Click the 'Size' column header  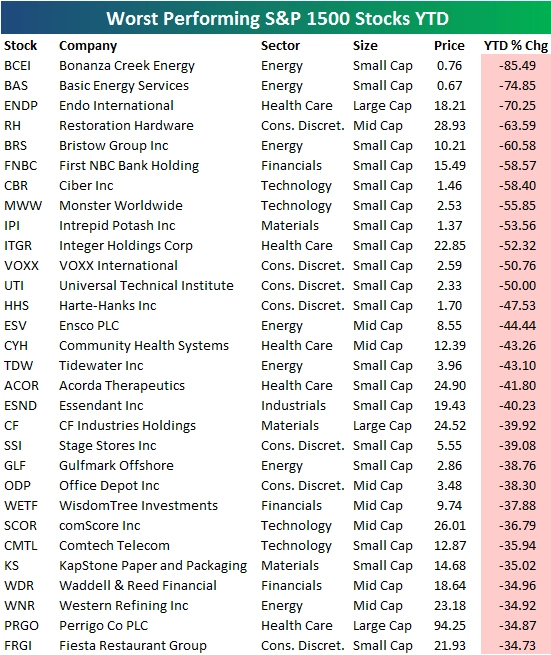point(365,46)
